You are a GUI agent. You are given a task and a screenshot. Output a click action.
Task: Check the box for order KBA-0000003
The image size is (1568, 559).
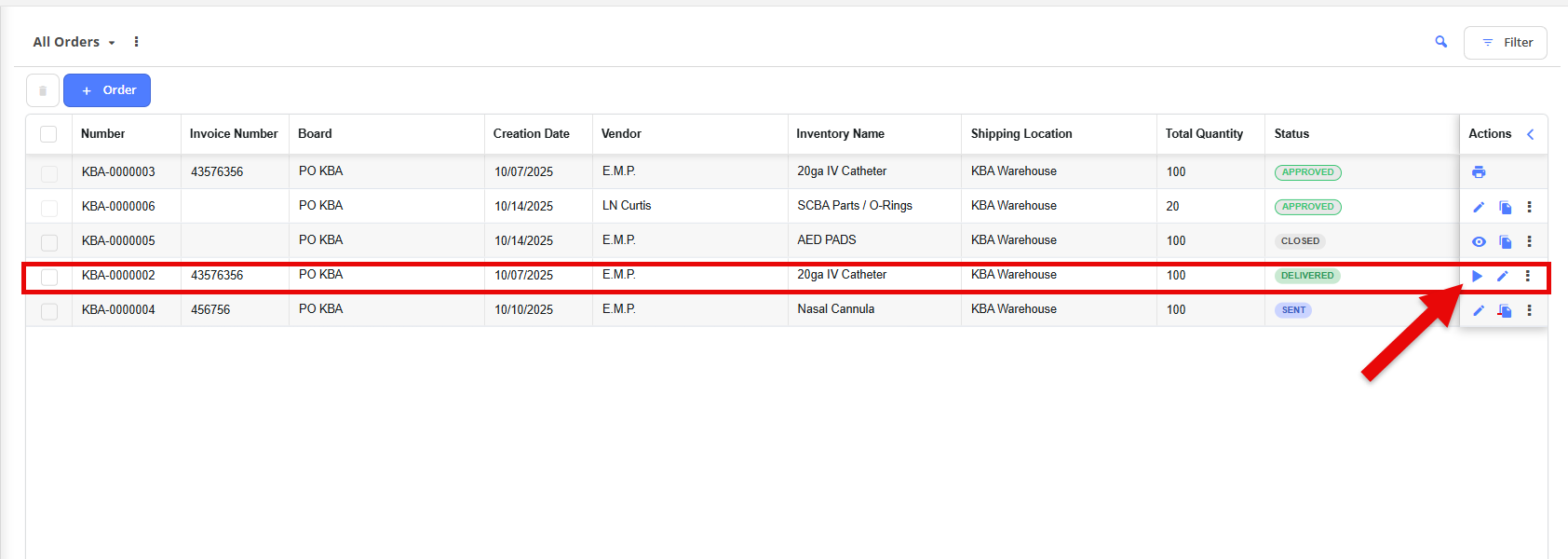click(49, 173)
